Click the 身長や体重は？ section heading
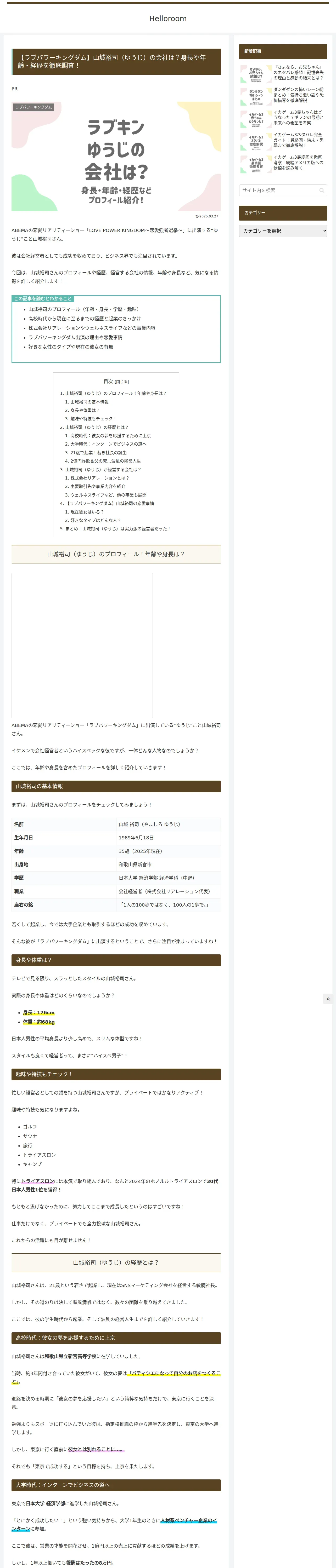The height and width of the screenshot is (1568, 336). (116, 960)
